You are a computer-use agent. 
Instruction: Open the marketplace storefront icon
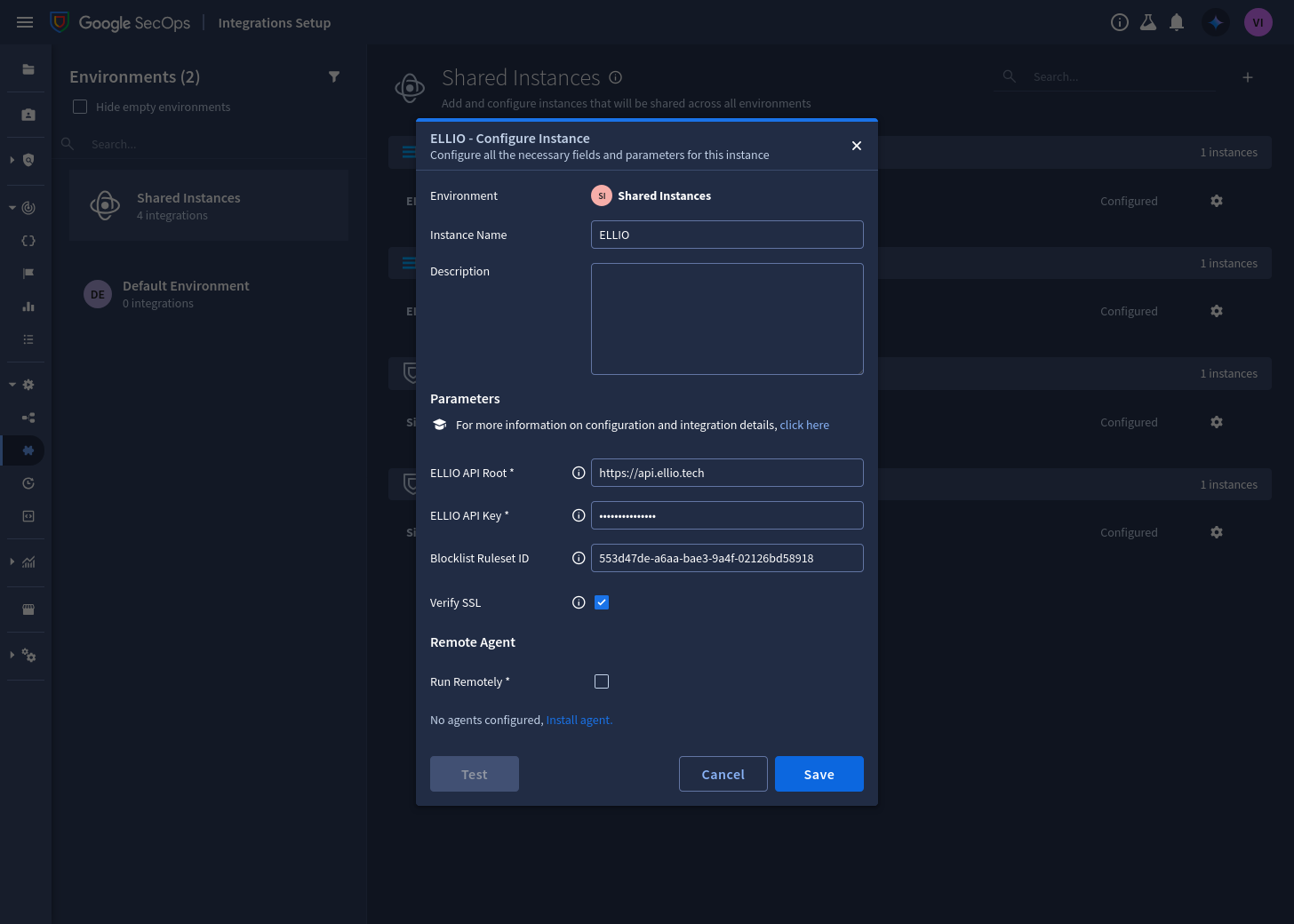[x=28, y=609]
